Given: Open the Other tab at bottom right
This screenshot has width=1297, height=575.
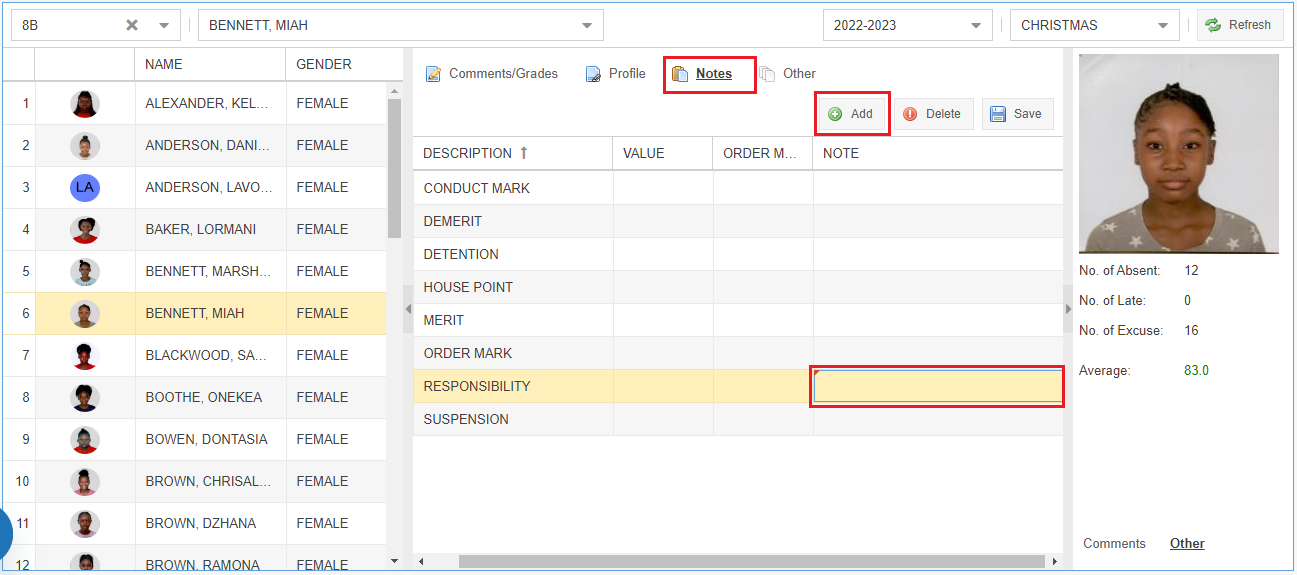Looking at the screenshot, I should point(1187,543).
